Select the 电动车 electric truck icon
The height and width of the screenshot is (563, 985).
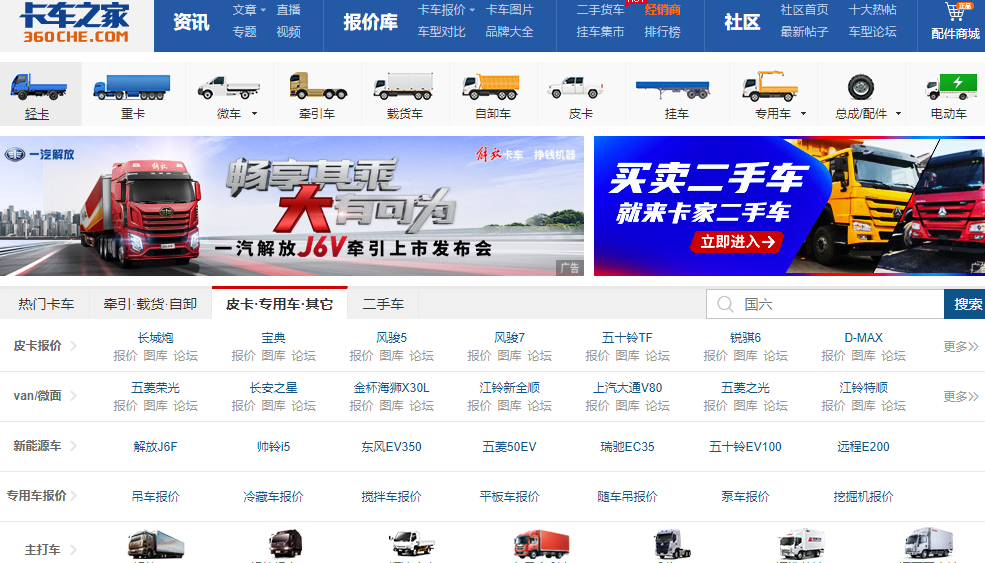[x=951, y=87]
